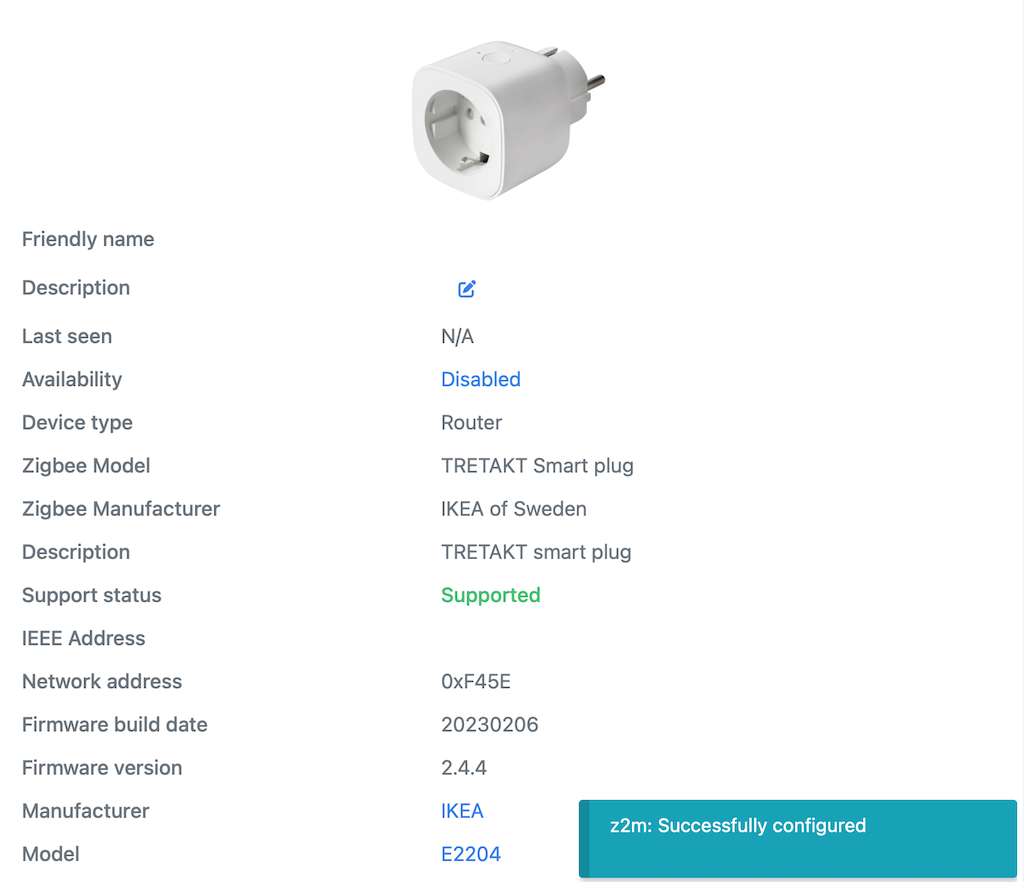This screenshot has width=1024, height=882.
Task: Click the N/A last seen value
Action: click(458, 336)
